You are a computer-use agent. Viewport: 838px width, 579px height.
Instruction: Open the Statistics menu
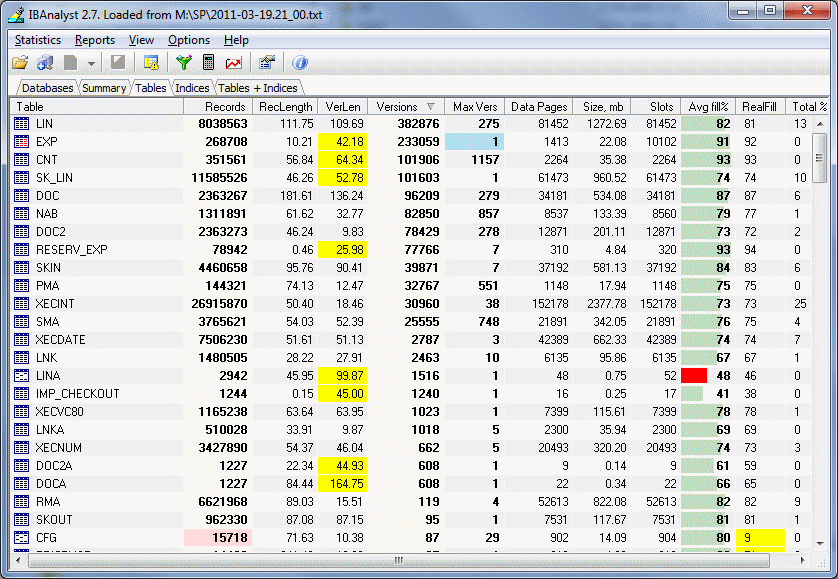pos(38,40)
